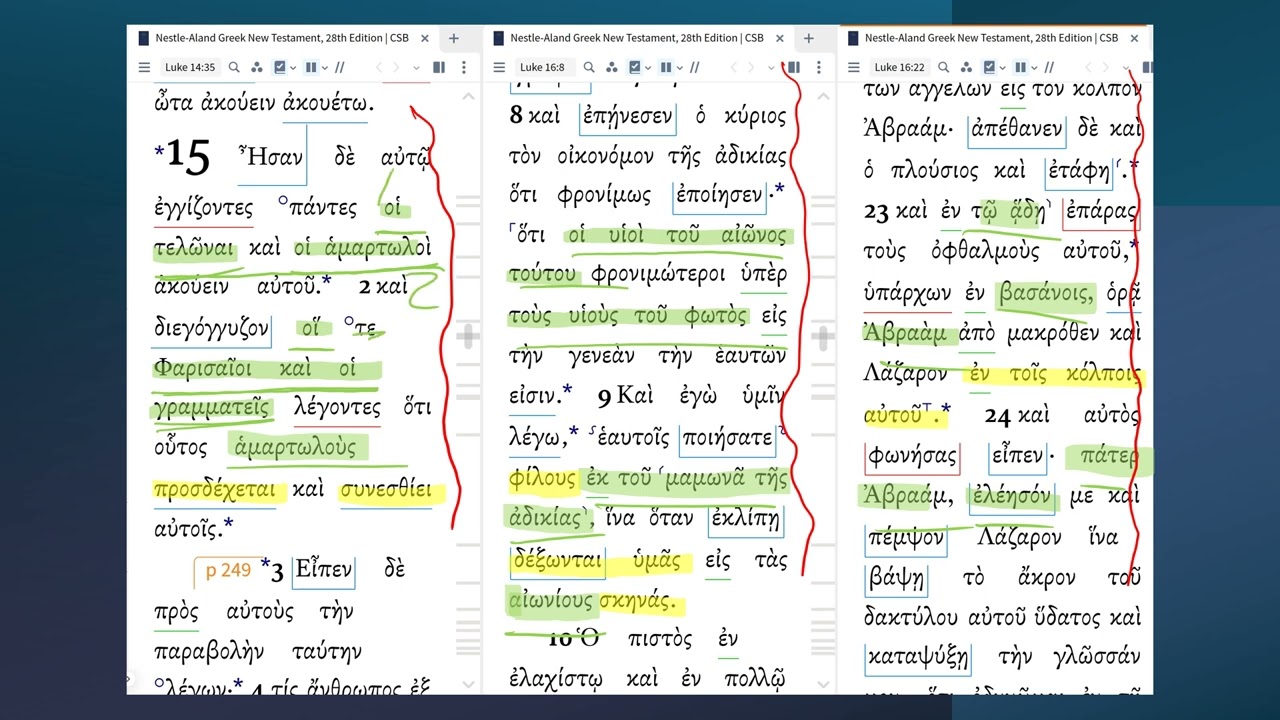The image size is (1280, 720).
Task: Go back in Luke 14:35 panel history
Action: point(379,67)
